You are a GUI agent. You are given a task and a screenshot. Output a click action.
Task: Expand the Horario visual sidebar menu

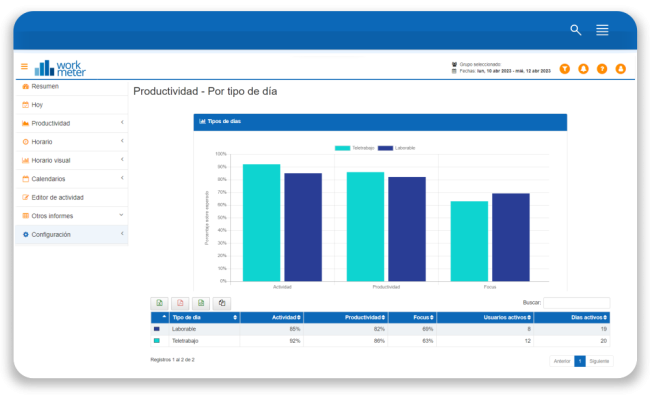tap(122, 160)
